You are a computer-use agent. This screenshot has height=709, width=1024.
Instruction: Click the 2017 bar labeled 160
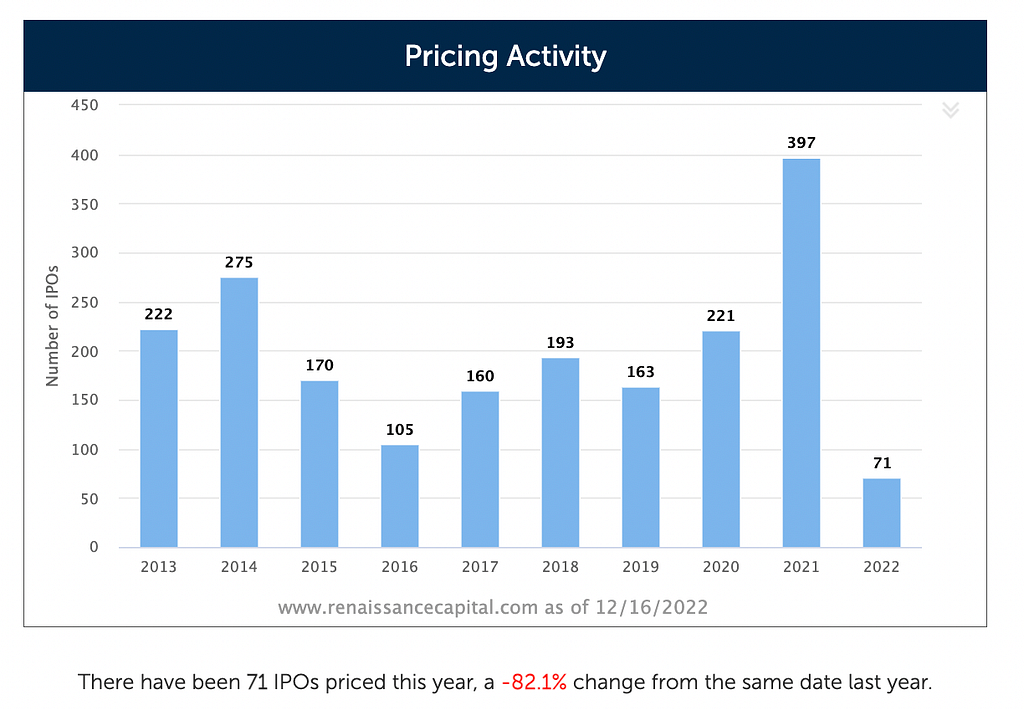click(480, 469)
